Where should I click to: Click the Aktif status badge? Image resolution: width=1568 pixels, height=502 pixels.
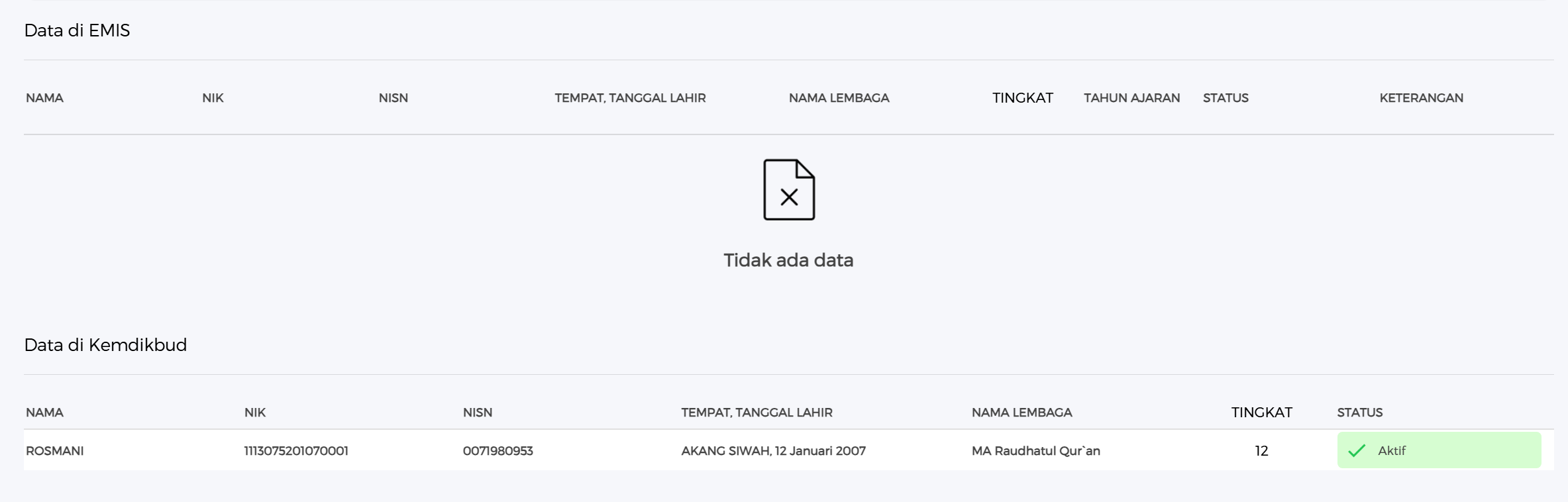(x=1438, y=450)
